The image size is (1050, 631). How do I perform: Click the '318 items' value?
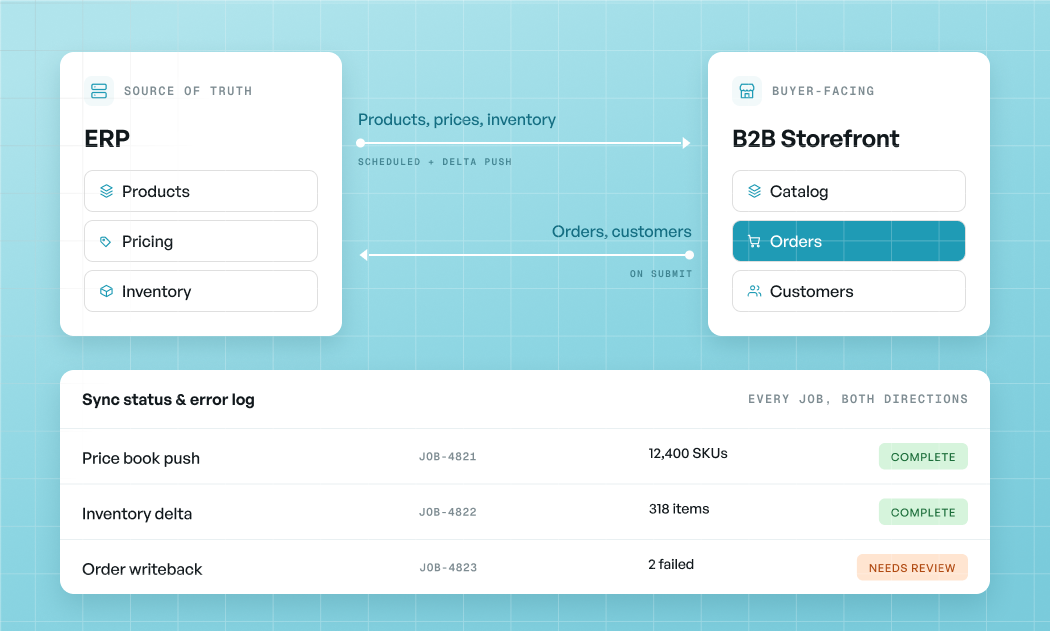(678, 509)
